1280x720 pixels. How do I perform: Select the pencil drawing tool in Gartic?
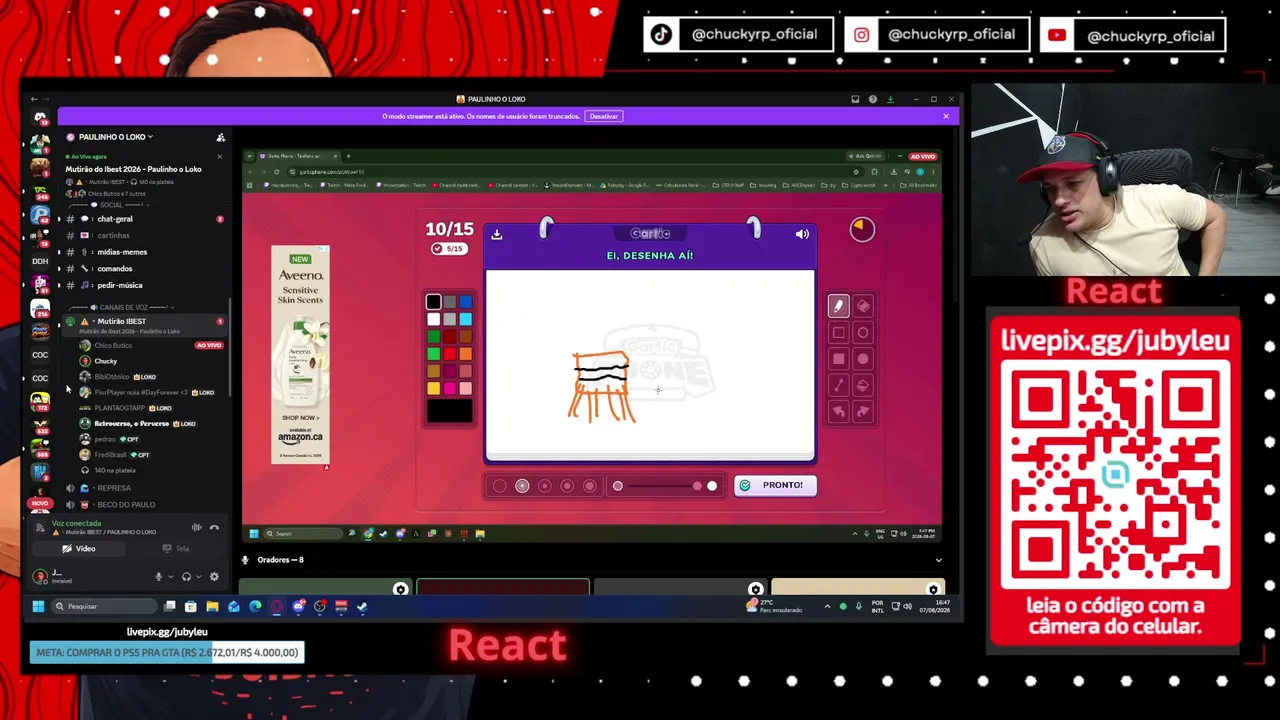pos(839,306)
